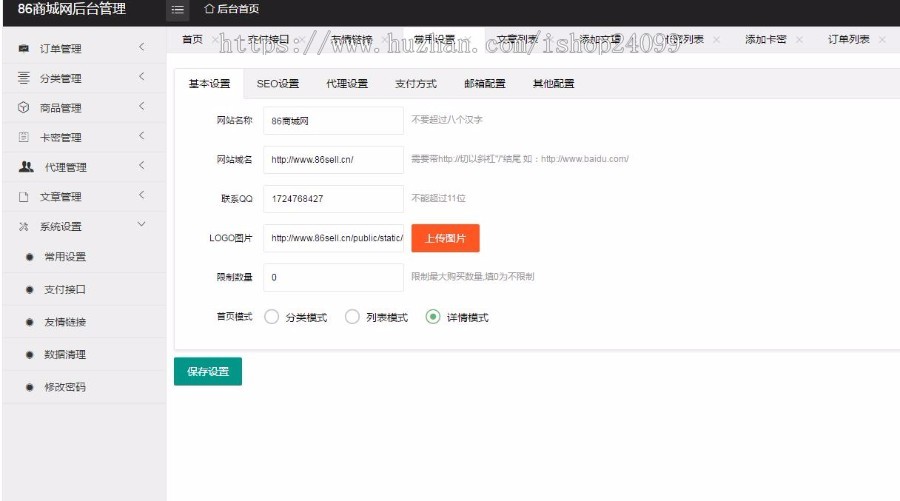Select 列表模式 homepage mode

352,317
